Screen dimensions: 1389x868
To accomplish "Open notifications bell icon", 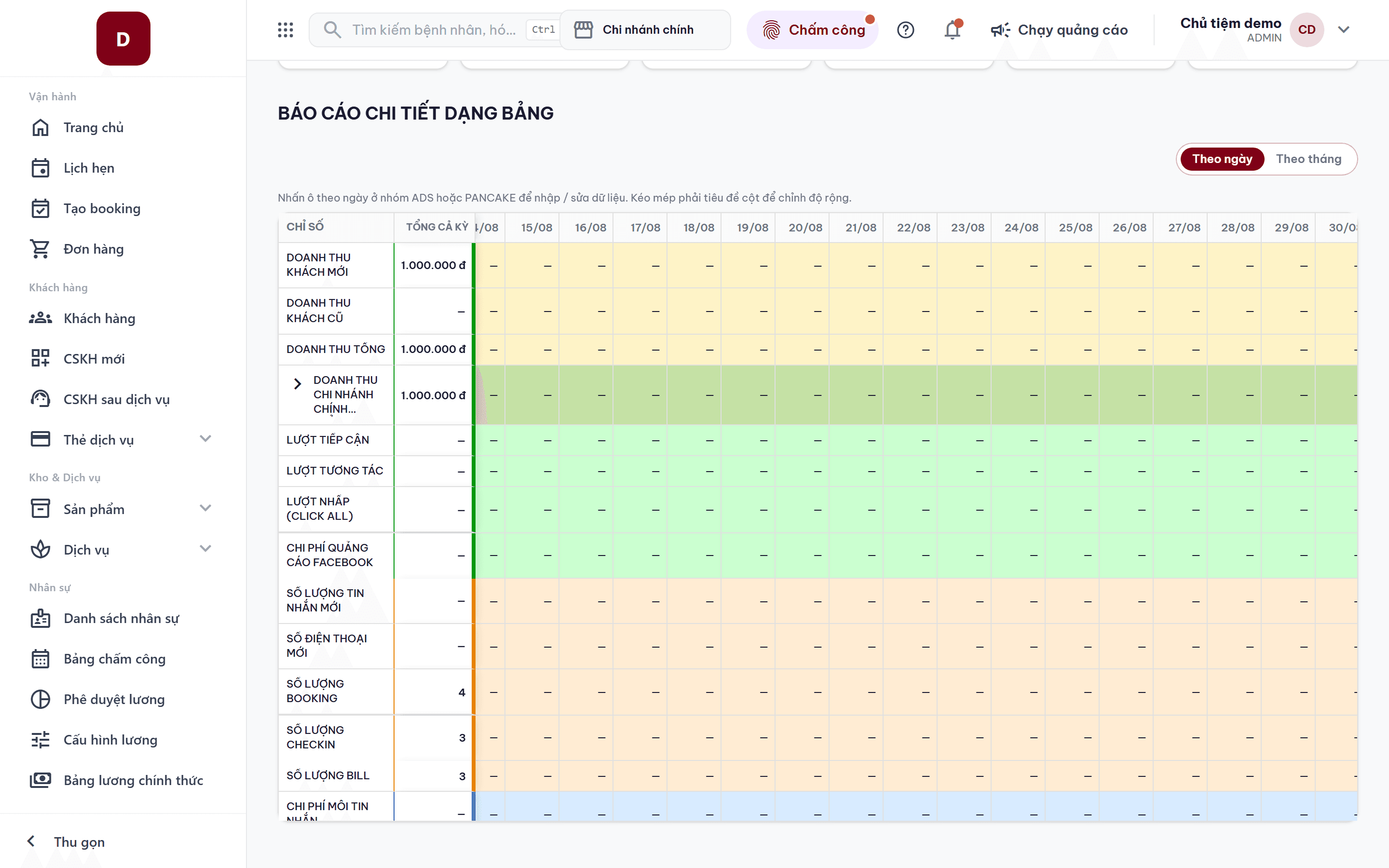I will point(953,30).
